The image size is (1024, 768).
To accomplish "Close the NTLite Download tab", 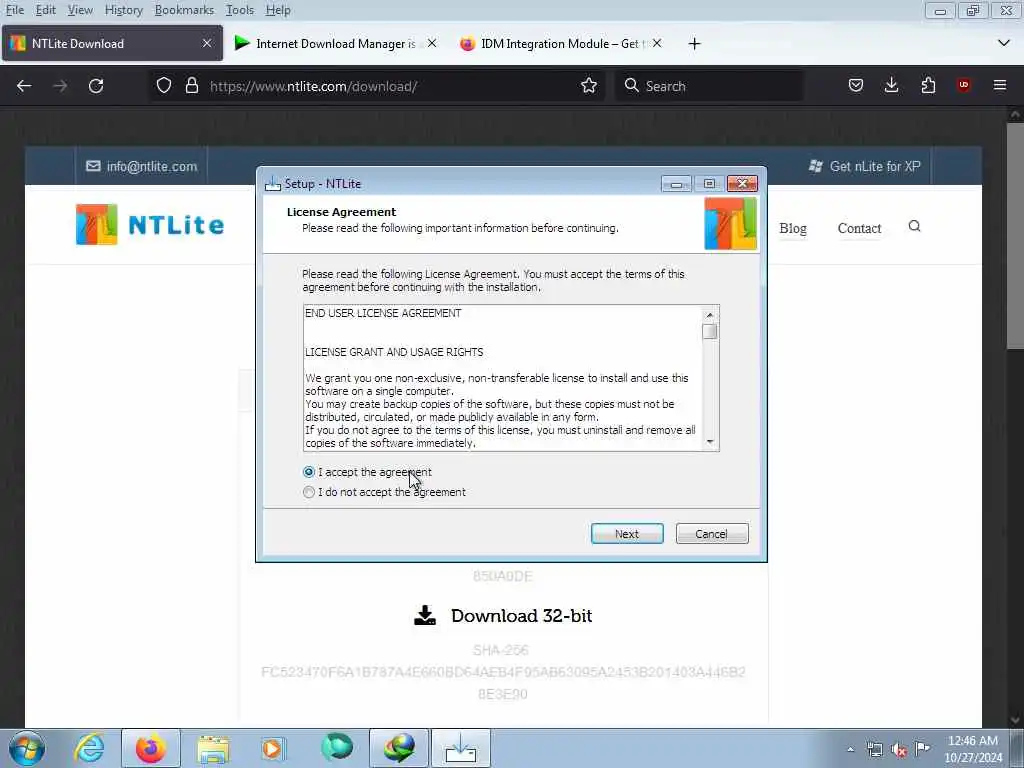I will [207, 43].
